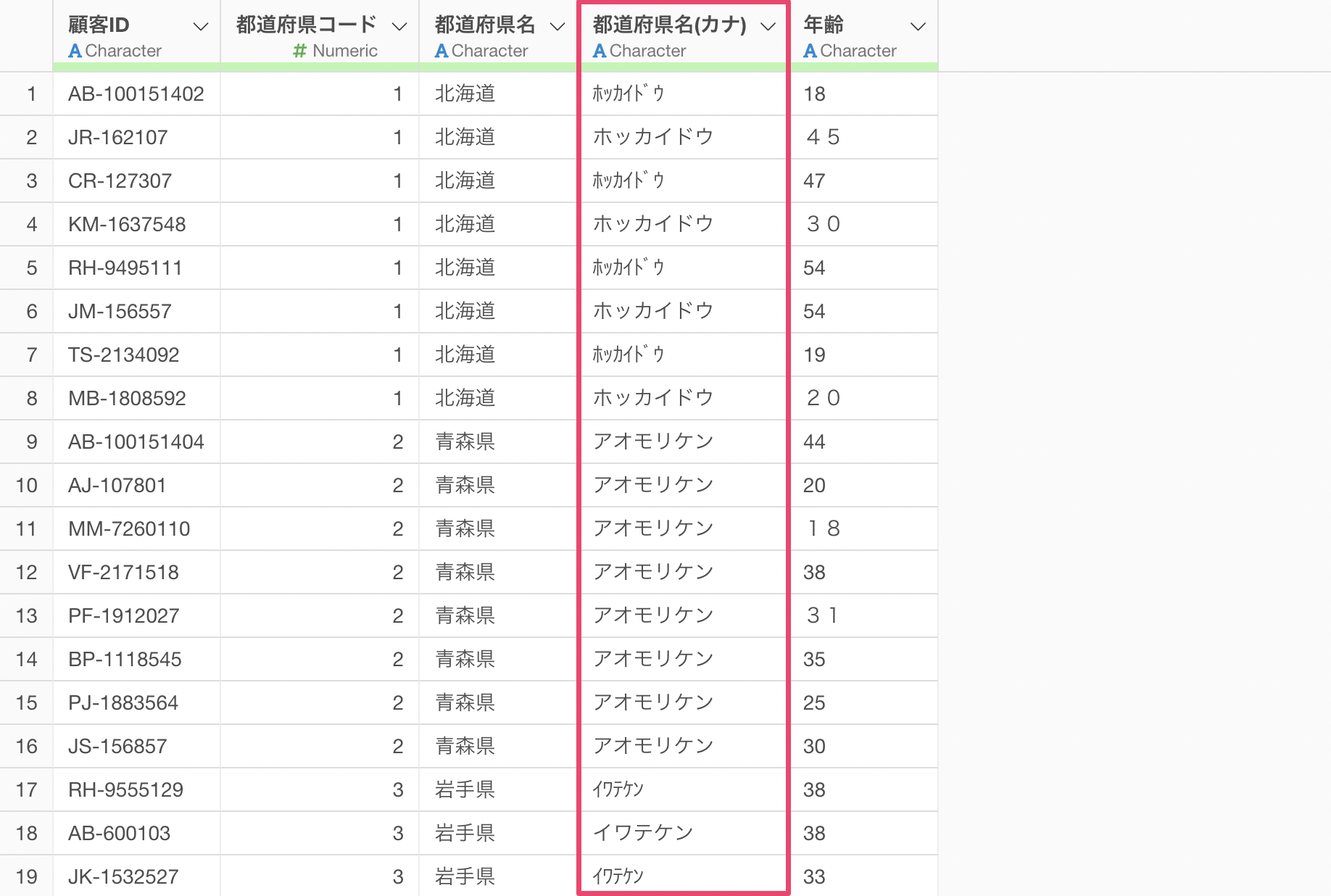
Task: Click the Character type icon under 都道府県名
Action: click(x=441, y=51)
